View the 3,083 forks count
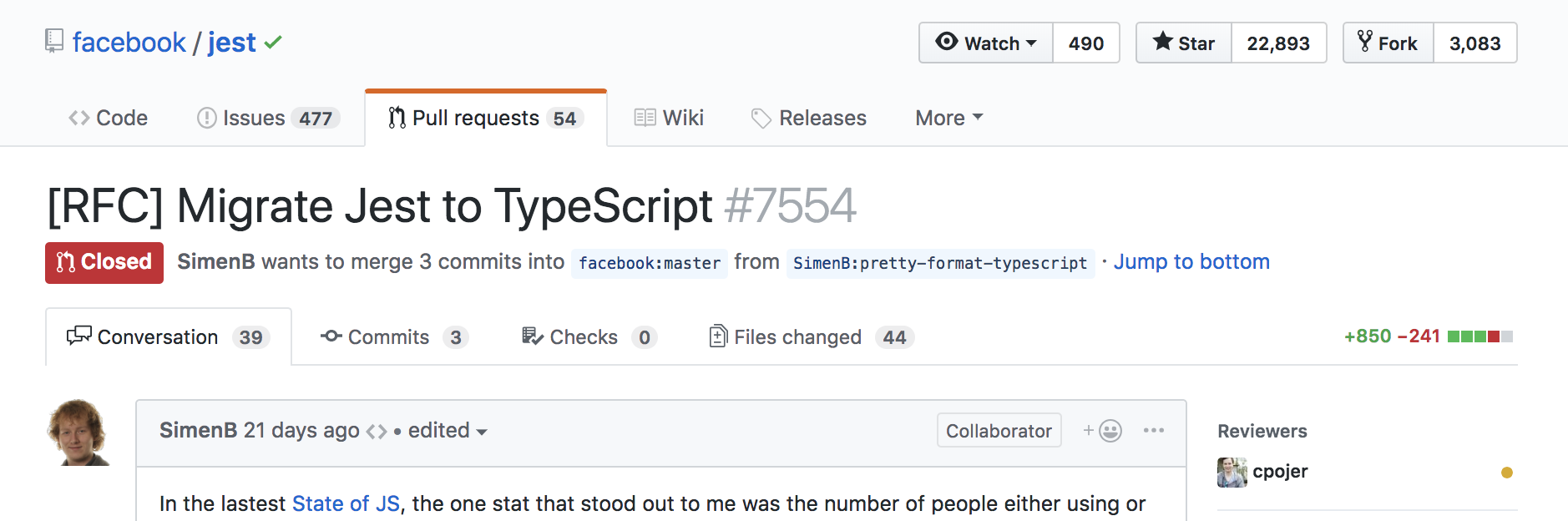Screen dimensions: 1568x521 pyautogui.click(x=1475, y=43)
